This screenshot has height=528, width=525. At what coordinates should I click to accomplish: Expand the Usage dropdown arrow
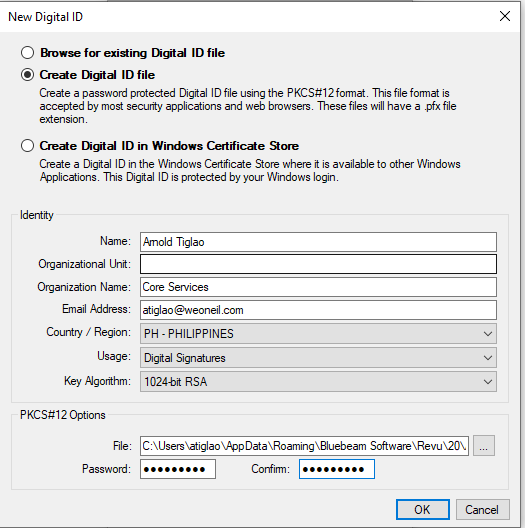pyautogui.click(x=487, y=358)
